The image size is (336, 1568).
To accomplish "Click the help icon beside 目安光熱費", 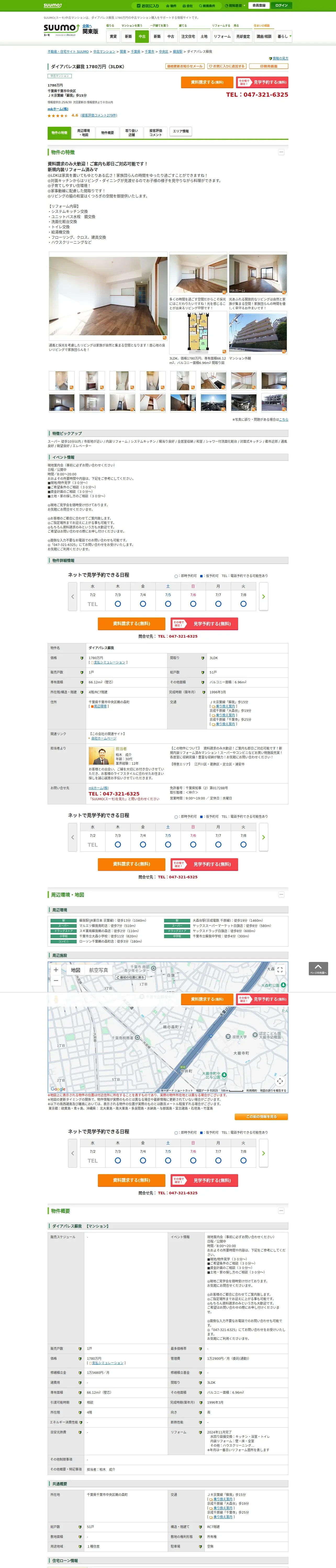I will point(80,1432).
